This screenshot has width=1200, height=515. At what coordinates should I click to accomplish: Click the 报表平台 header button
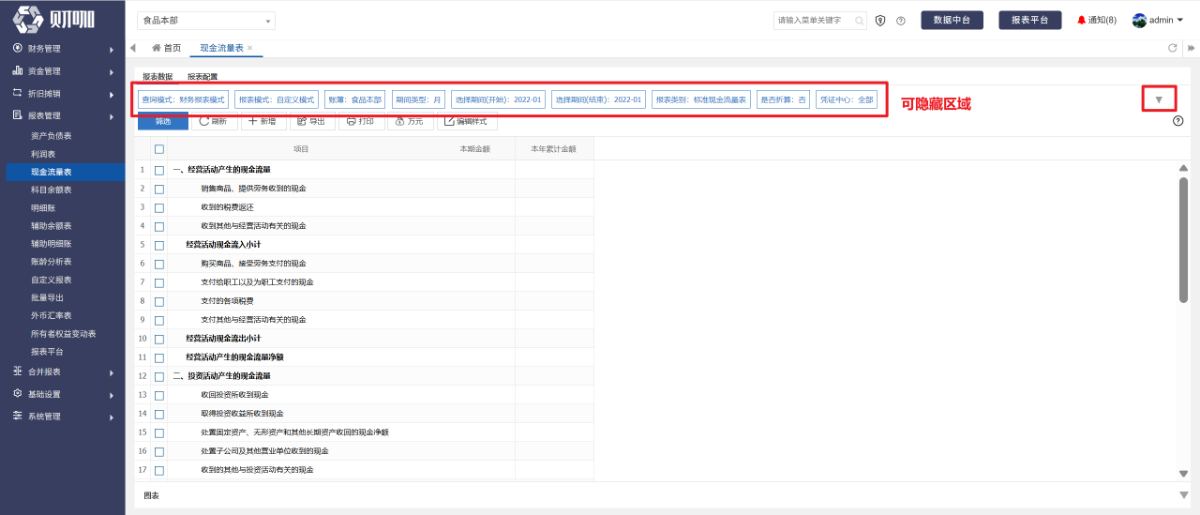(1029, 20)
